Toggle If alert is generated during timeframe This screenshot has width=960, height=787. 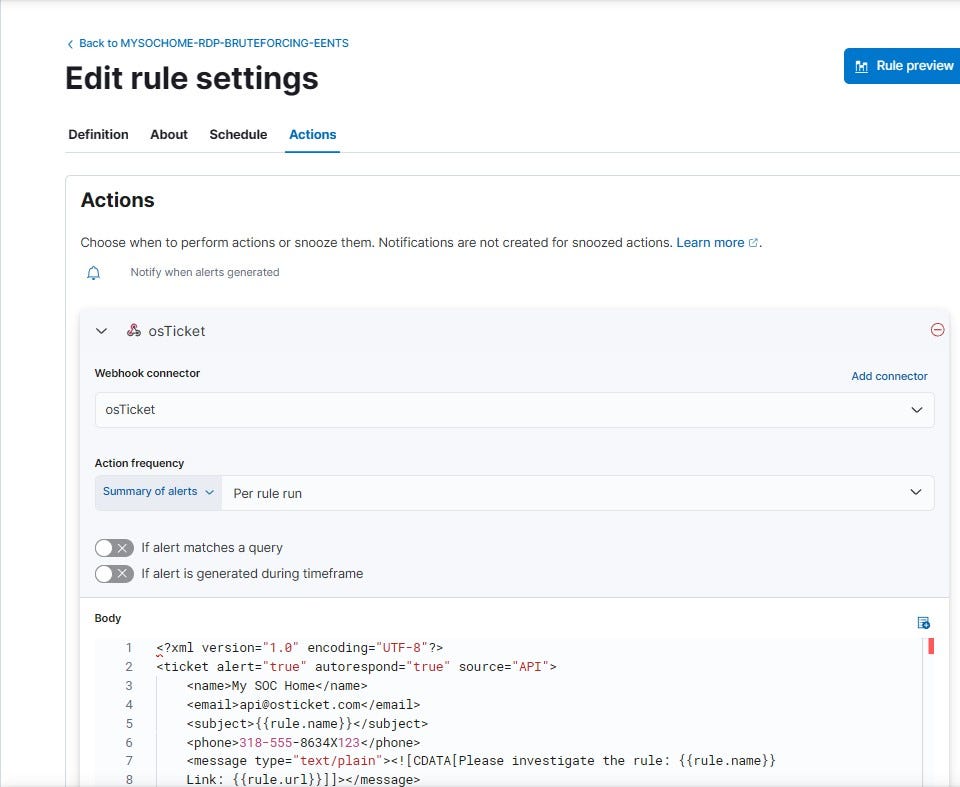pyautogui.click(x=114, y=574)
